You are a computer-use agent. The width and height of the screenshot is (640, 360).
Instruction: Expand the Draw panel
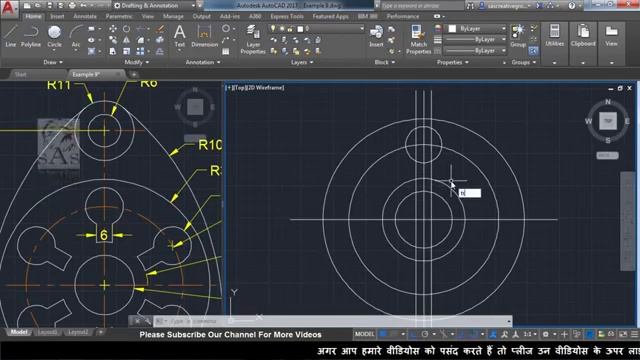click(53, 62)
